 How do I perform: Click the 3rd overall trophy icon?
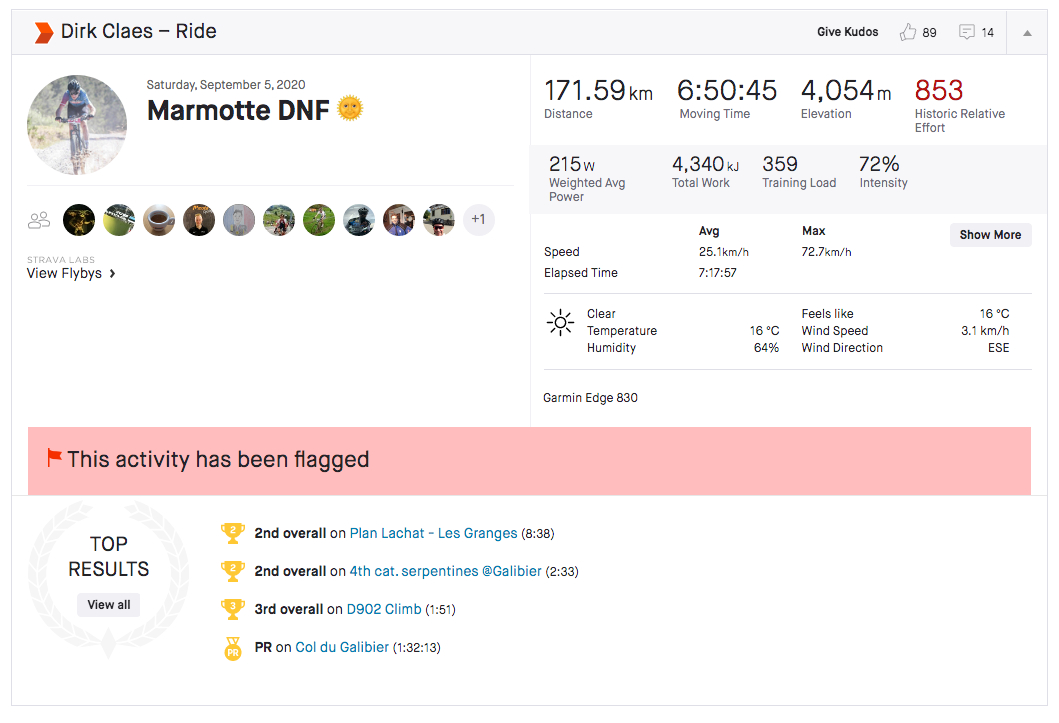[232, 609]
